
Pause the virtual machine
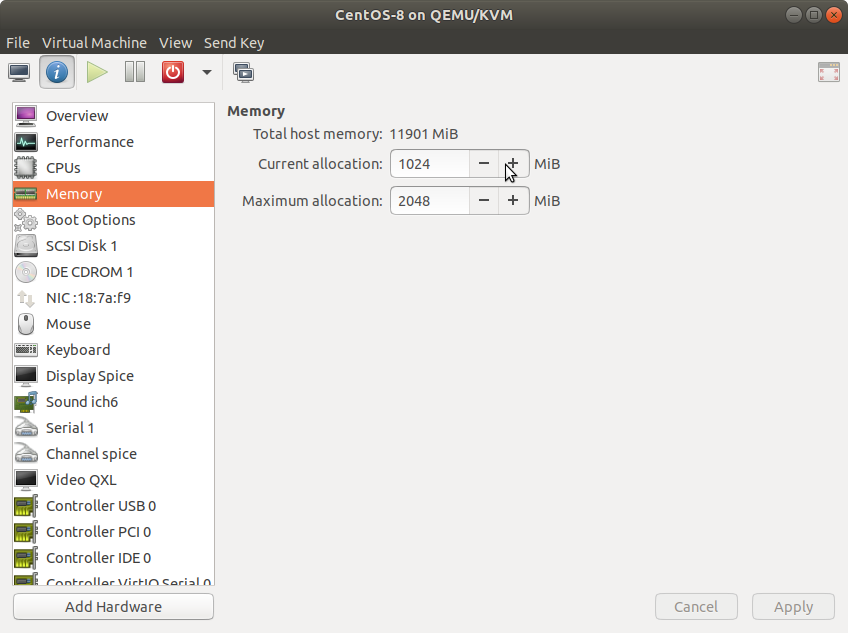pos(135,72)
